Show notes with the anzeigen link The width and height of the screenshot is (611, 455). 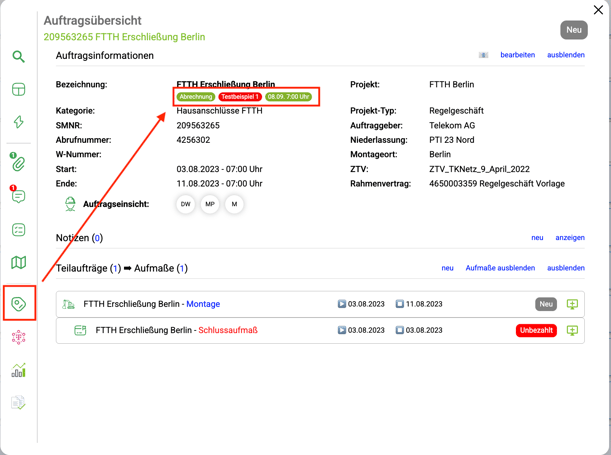(x=569, y=238)
